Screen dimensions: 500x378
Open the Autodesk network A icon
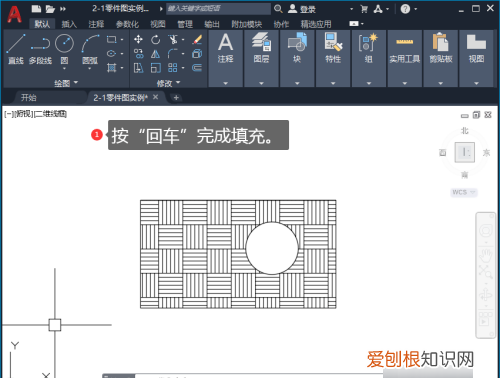(x=378, y=9)
